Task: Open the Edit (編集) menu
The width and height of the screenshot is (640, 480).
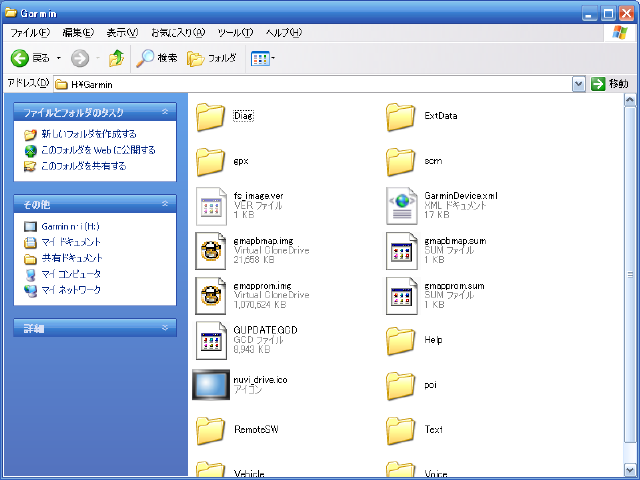Action: [x=78, y=33]
